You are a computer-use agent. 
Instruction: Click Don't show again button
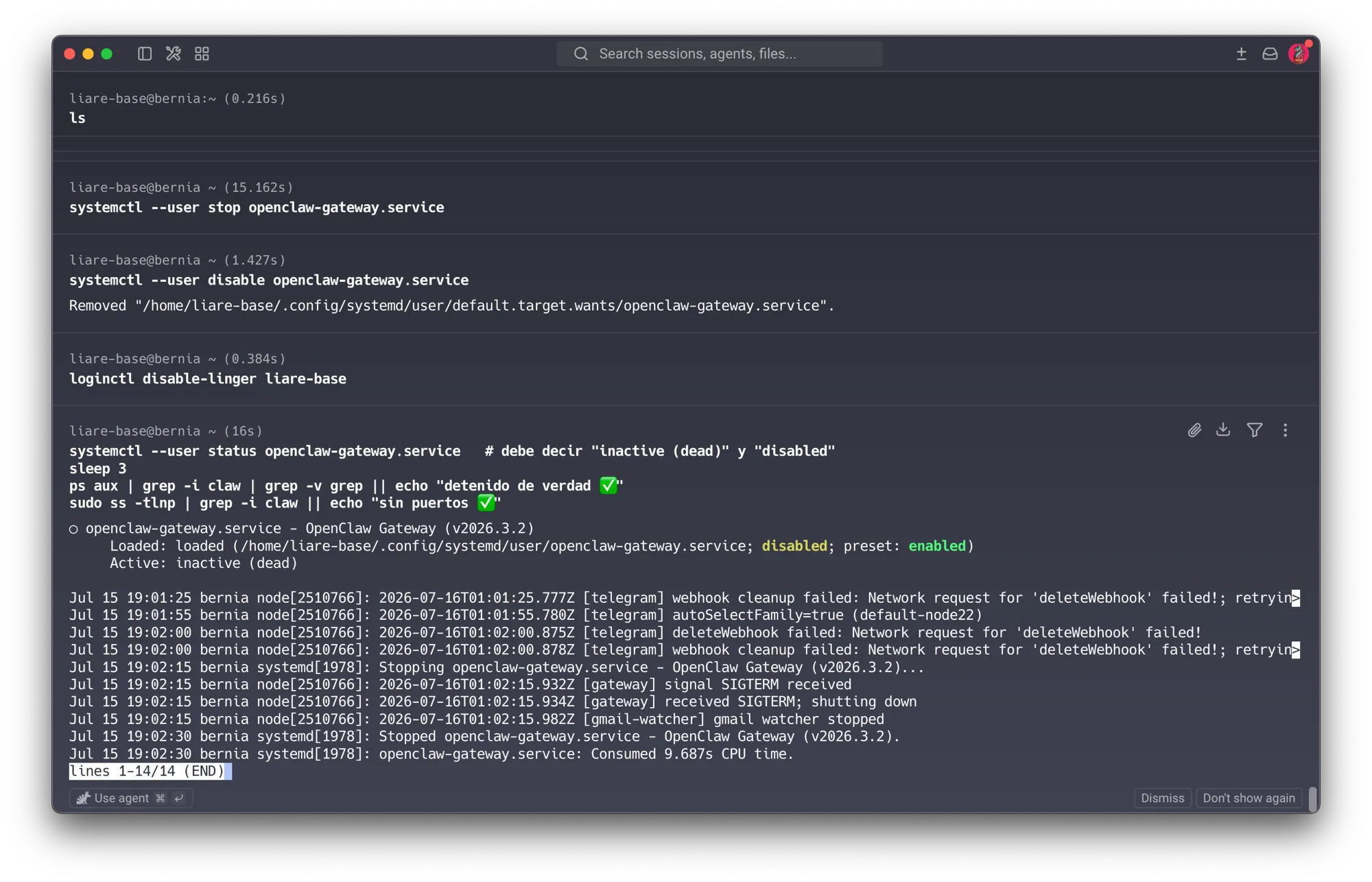click(1249, 798)
